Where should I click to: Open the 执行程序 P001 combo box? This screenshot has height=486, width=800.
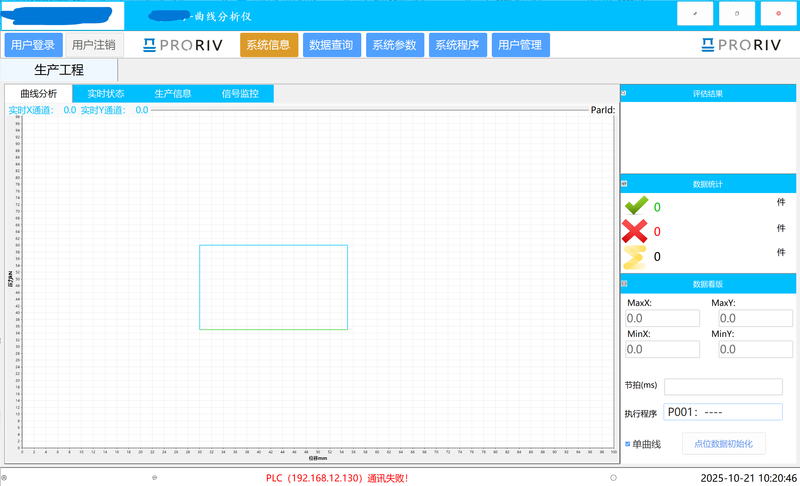coord(723,412)
